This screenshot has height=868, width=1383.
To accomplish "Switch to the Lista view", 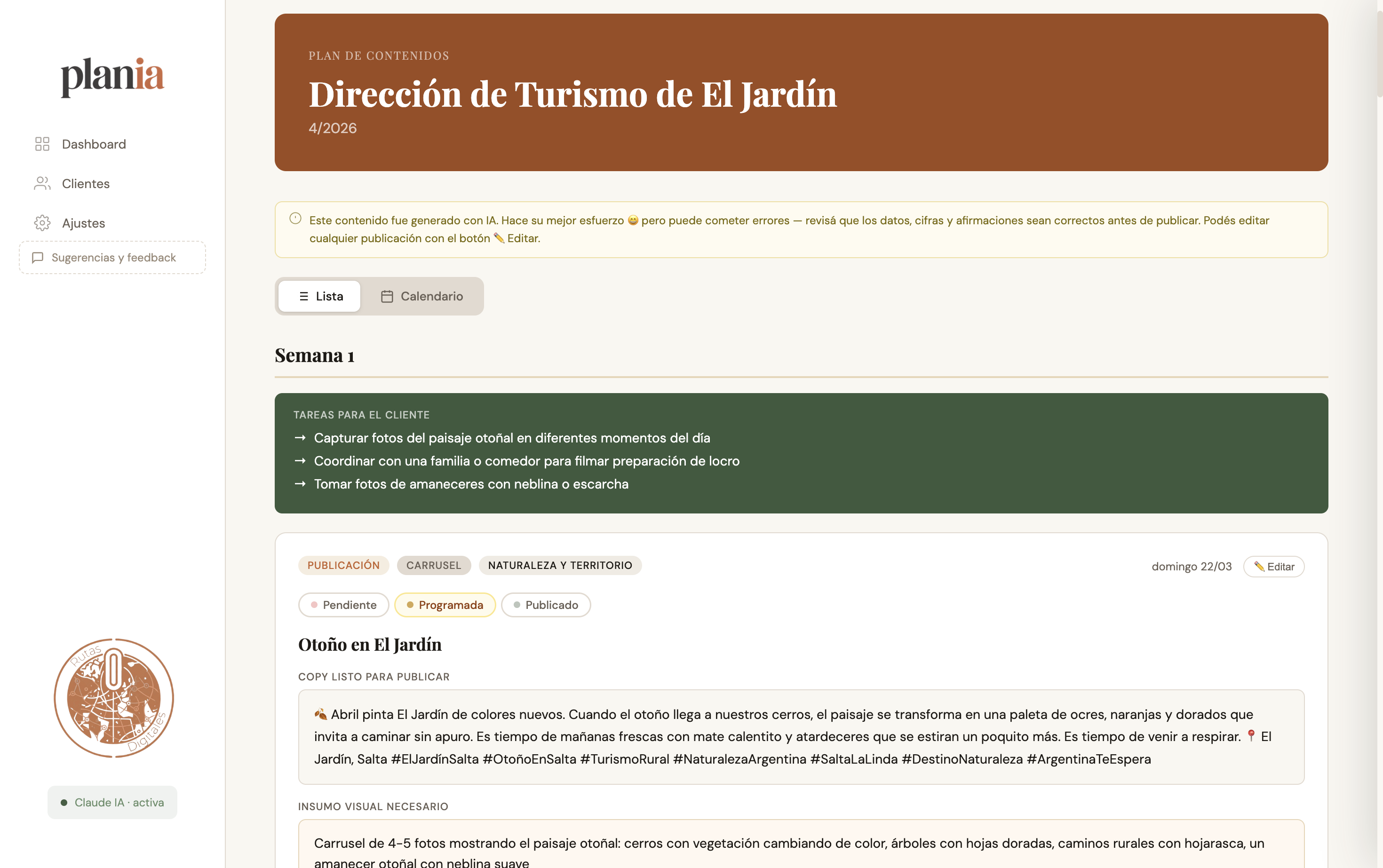I will (319, 296).
